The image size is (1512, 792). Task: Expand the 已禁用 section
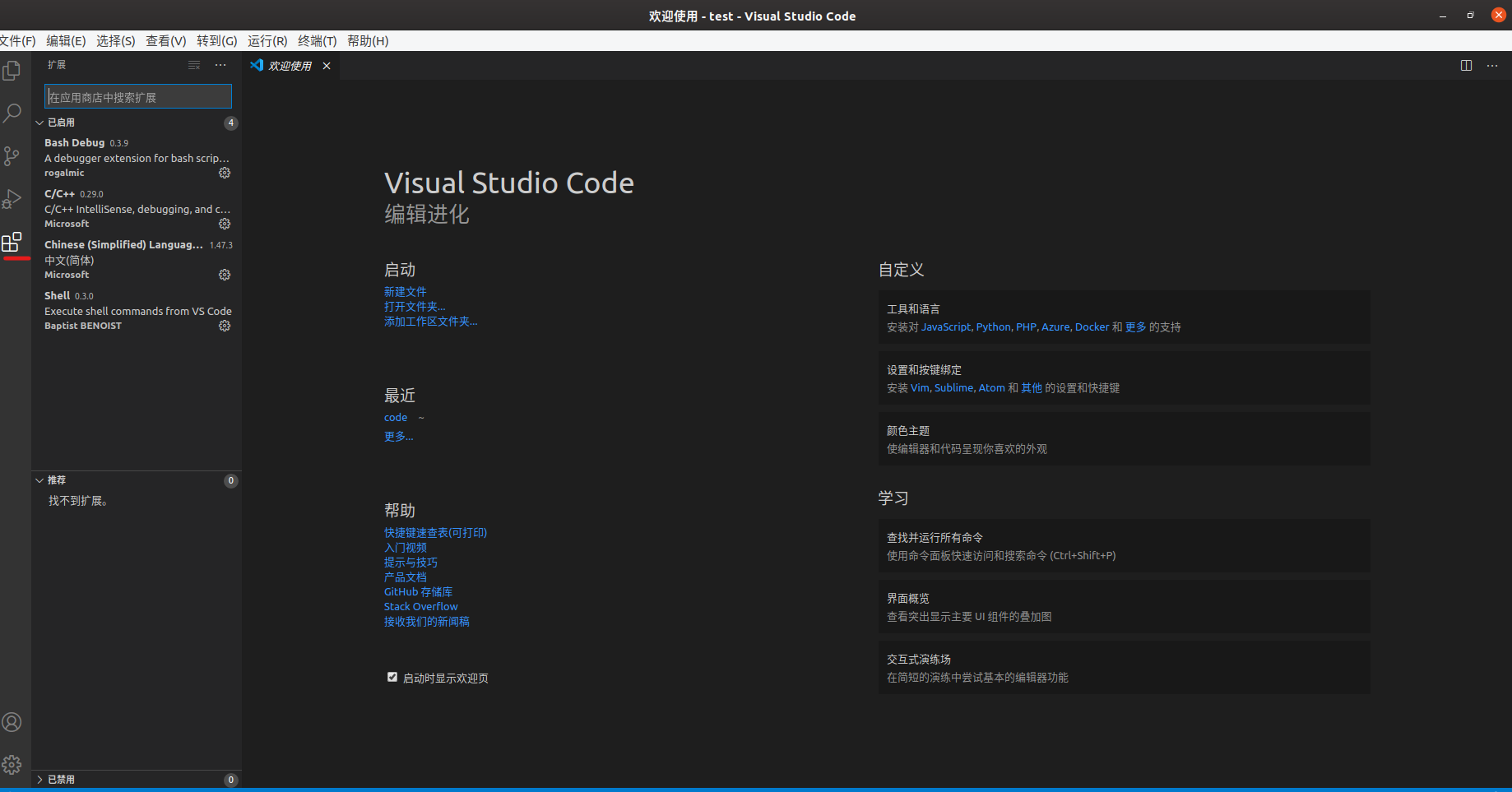(39, 779)
